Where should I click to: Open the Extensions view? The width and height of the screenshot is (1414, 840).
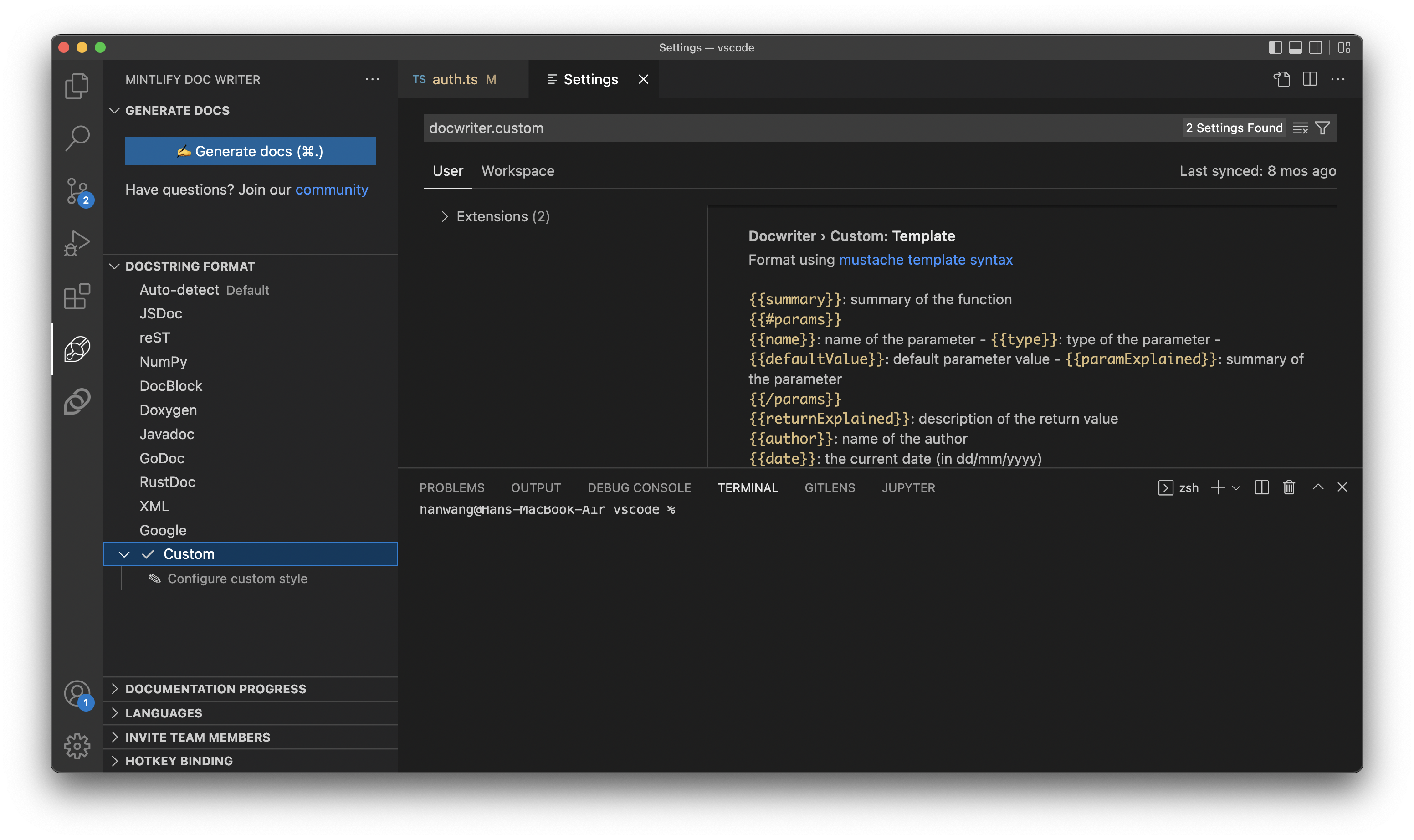click(x=77, y=295)
